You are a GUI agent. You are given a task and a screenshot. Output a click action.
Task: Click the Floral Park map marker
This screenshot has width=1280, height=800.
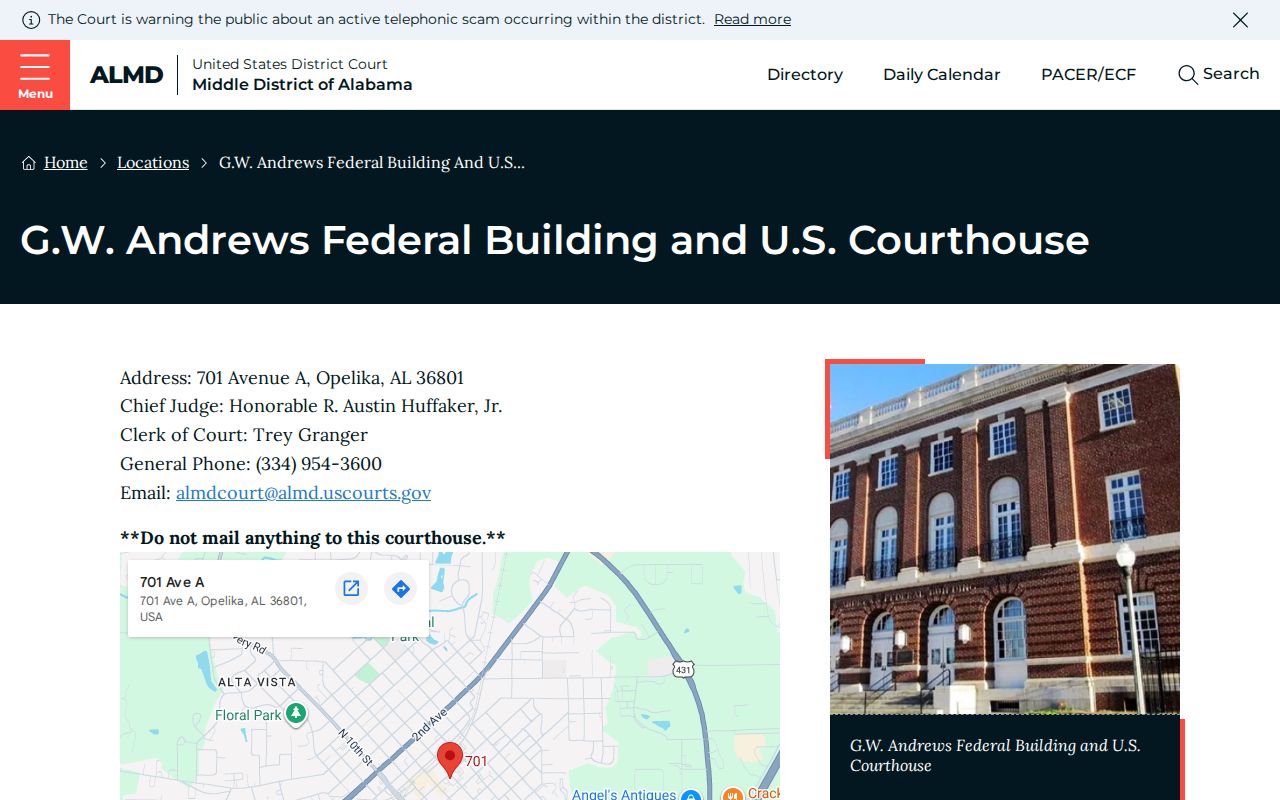295,714
